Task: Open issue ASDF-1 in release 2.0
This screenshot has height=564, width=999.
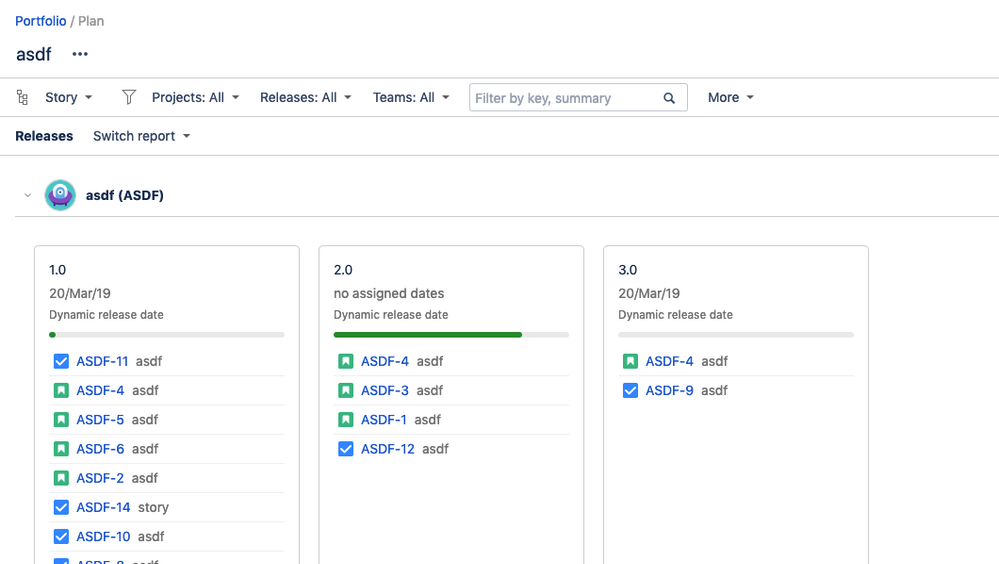Action: click(384, 420)
